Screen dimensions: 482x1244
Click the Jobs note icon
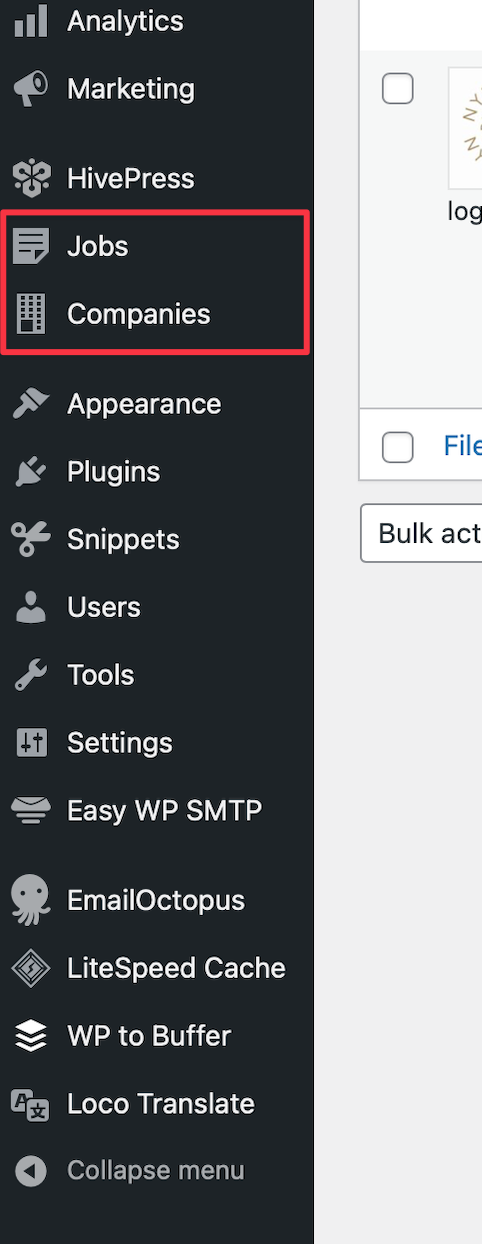point(31,246)
